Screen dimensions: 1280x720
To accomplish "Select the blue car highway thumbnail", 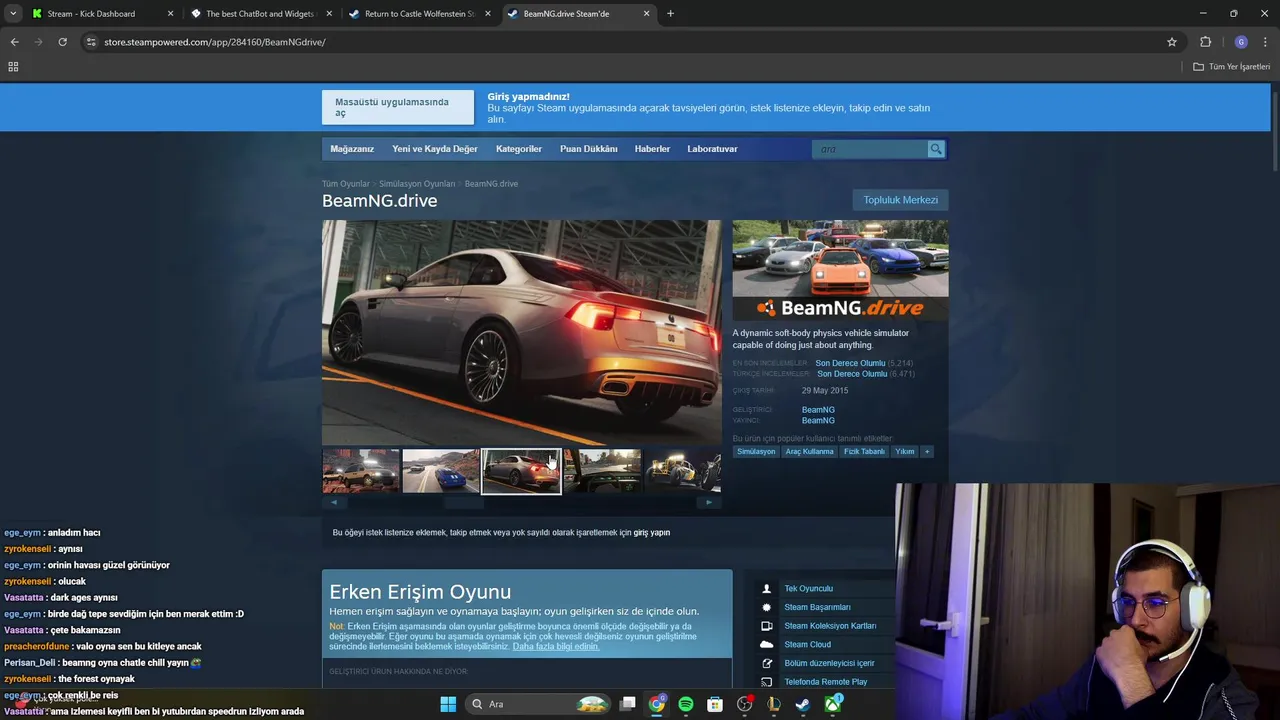I will tap(441, 471).
